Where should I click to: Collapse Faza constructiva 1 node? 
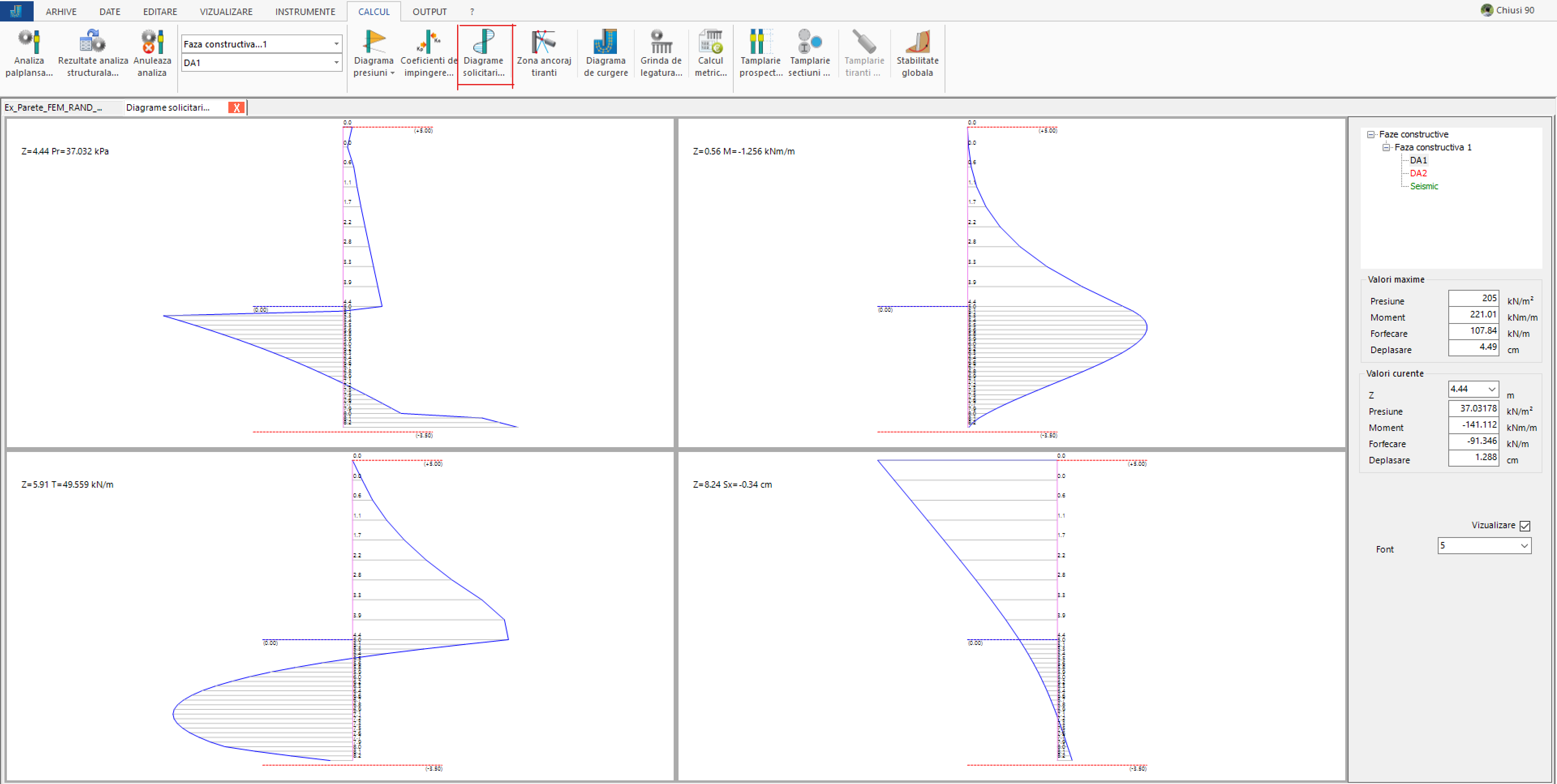(1387, 148)
